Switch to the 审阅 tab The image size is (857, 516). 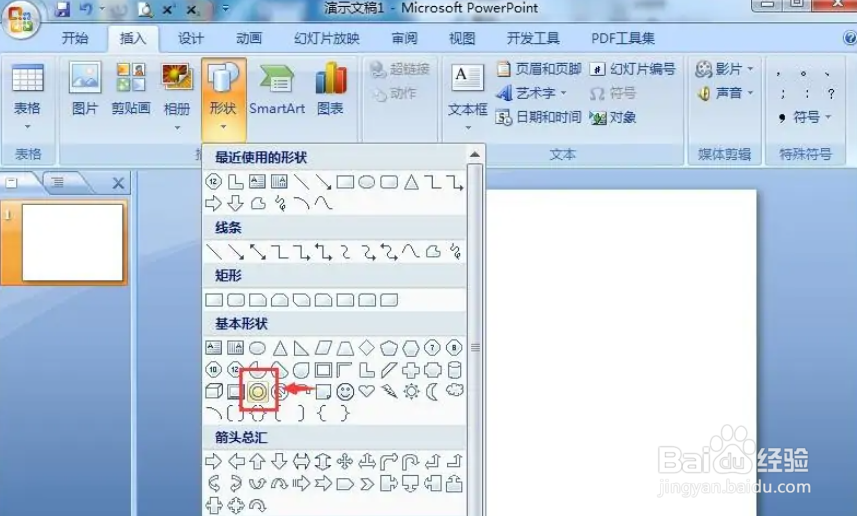click(404, 38)
